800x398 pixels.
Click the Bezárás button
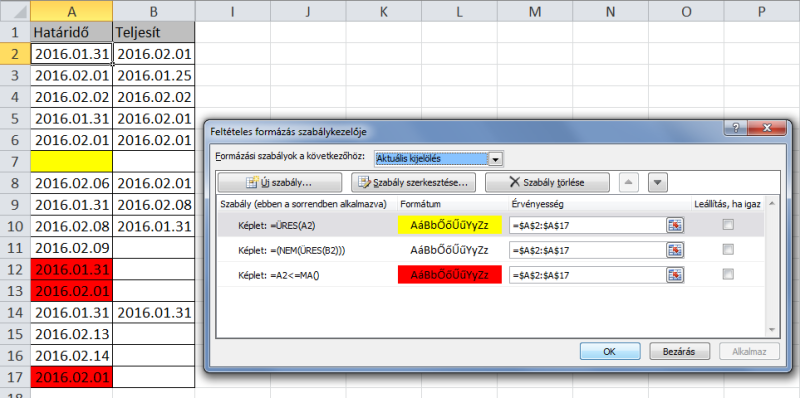[680, 351]
